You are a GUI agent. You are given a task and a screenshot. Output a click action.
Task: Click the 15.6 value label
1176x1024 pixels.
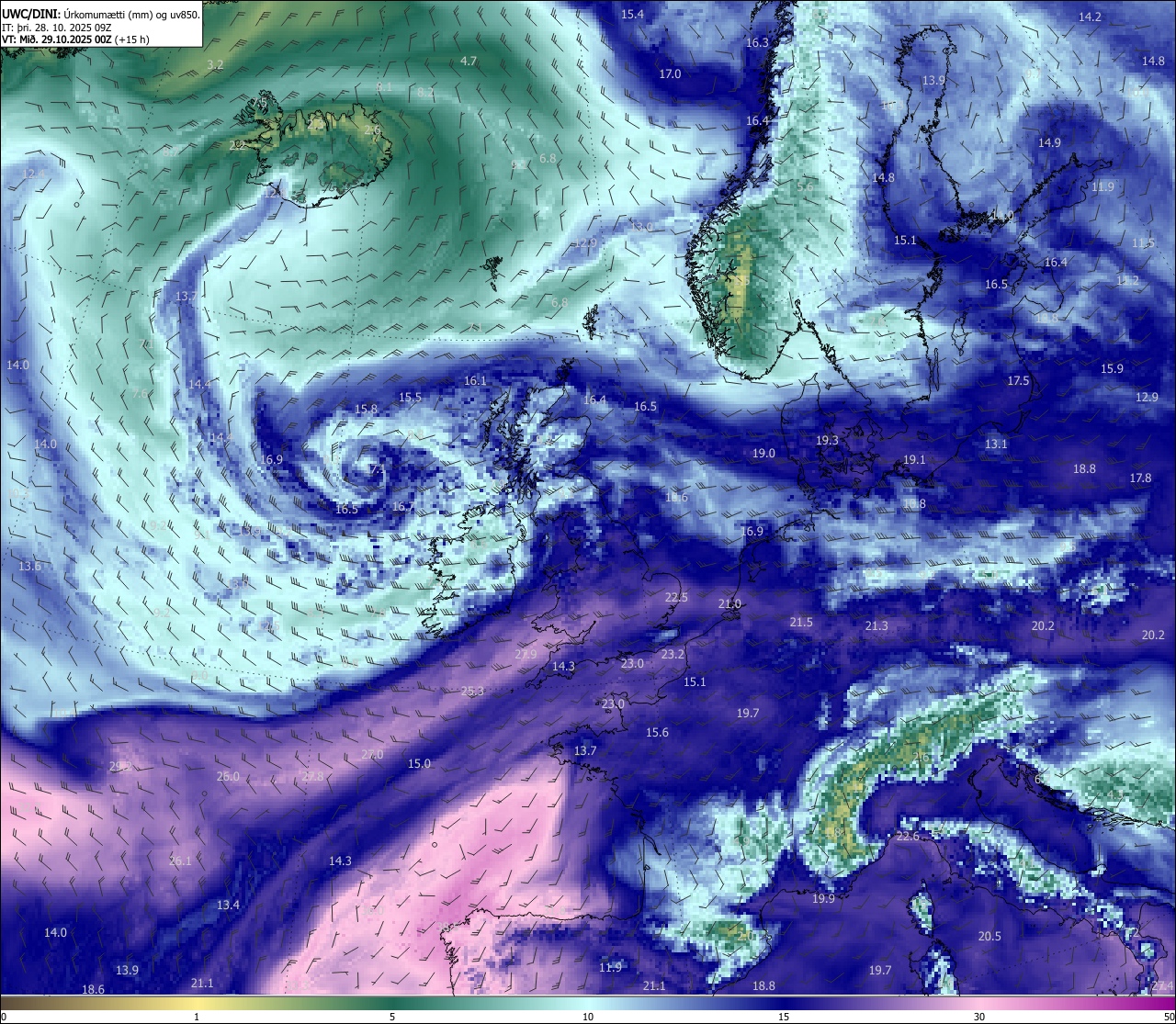tap(657, 732)
